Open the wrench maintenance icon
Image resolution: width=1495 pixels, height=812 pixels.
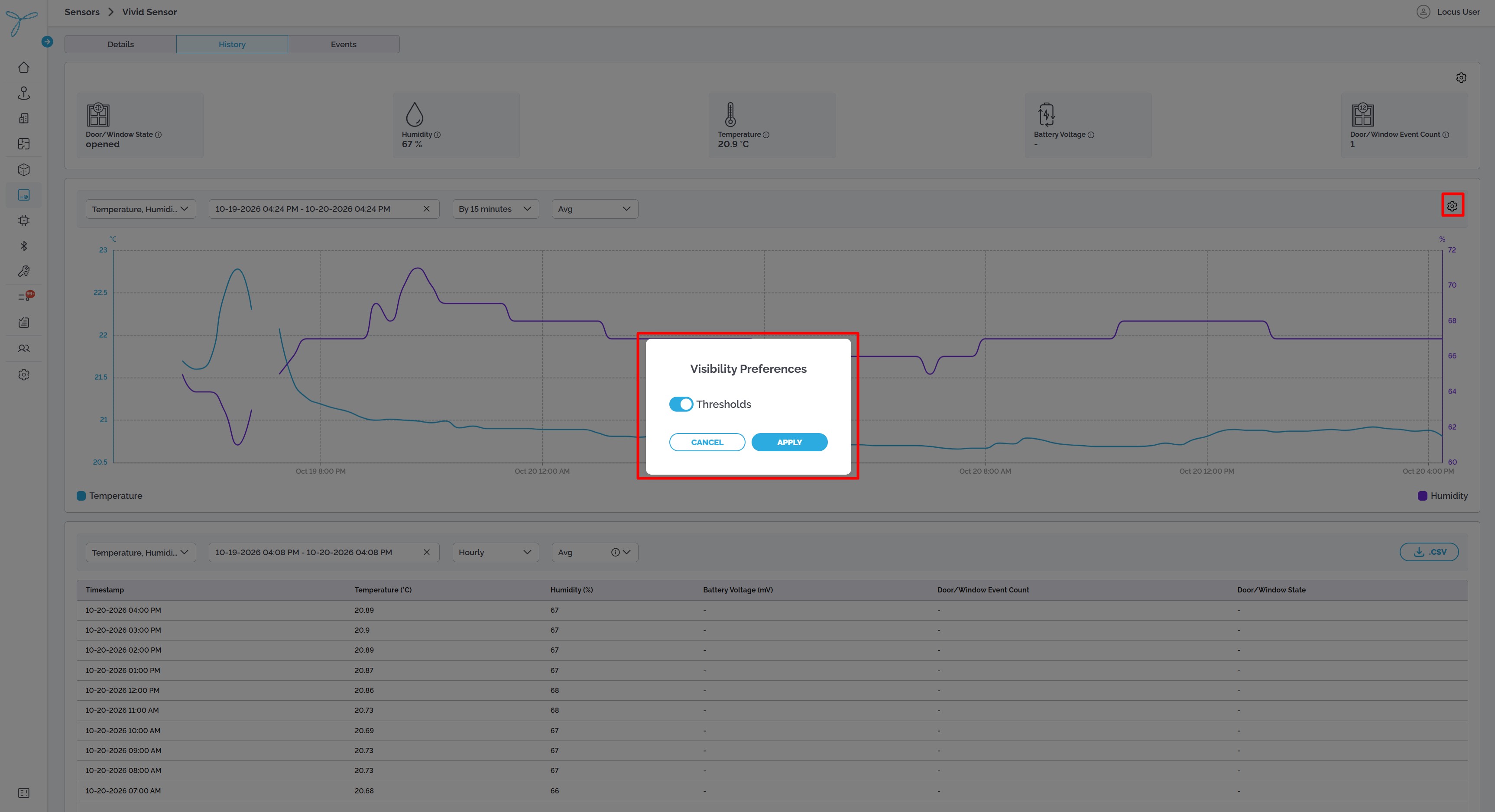click(24, 272)
